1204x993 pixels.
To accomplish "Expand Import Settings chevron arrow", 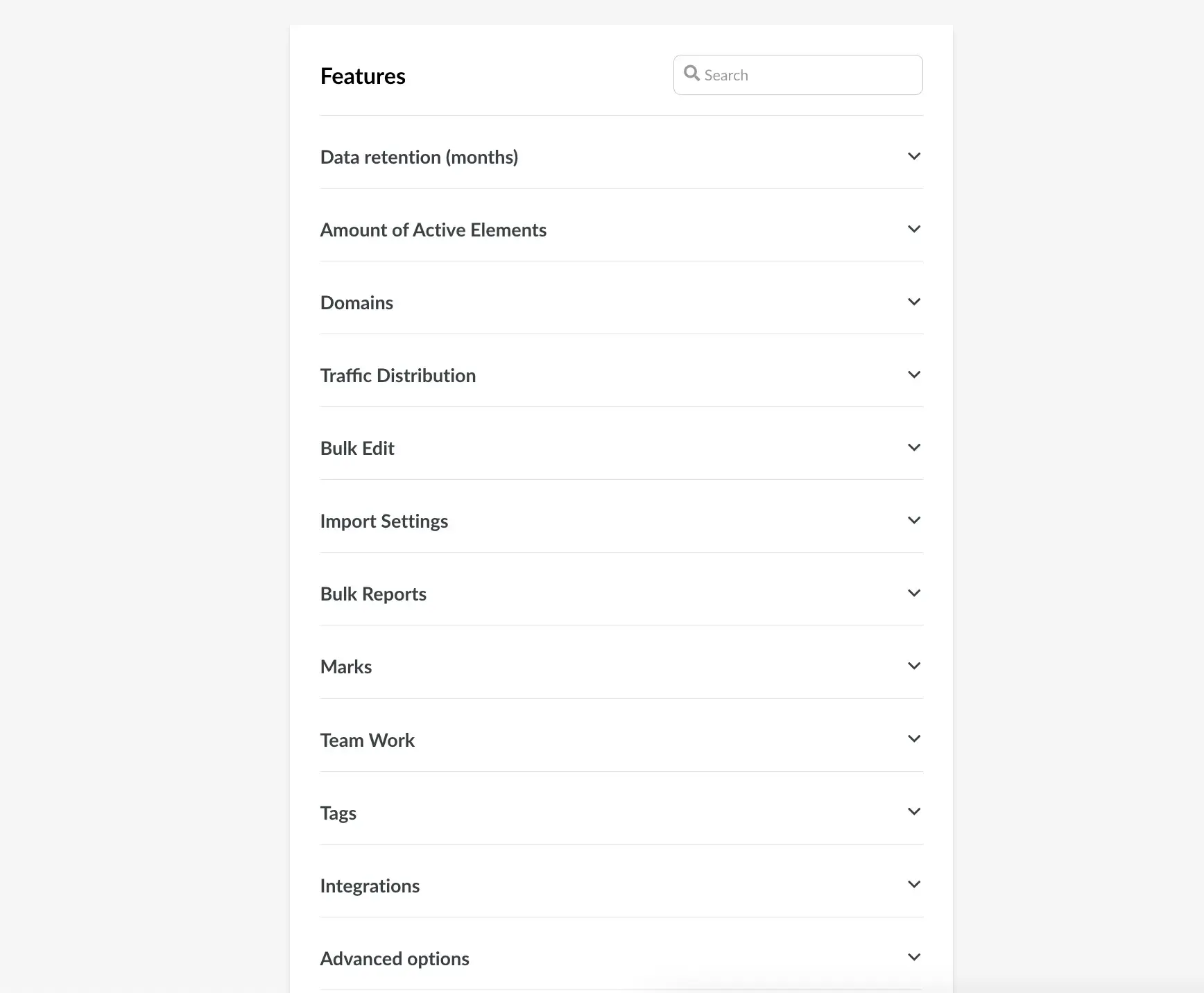I will coord(914,521).
